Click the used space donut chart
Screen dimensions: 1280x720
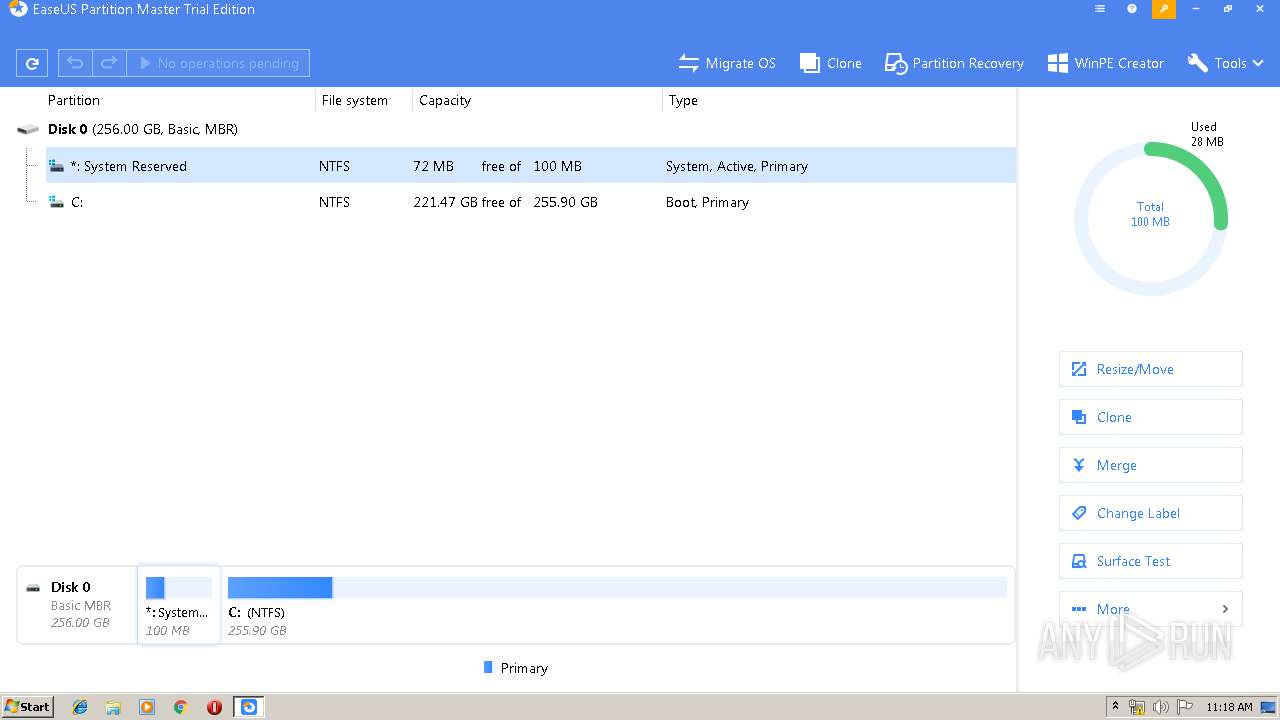[x=1151, y=218]
